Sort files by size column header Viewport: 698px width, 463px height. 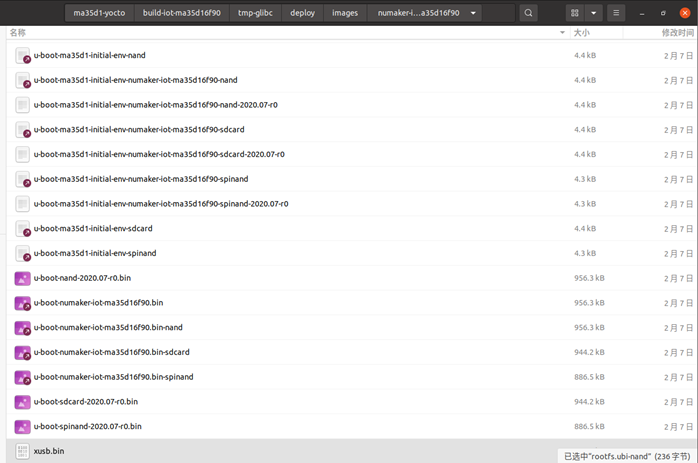tap(581, 33)
